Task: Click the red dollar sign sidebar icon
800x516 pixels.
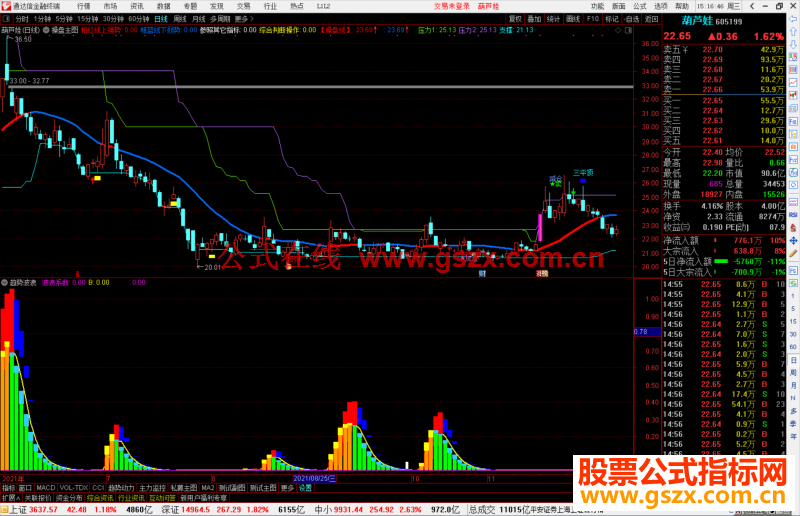Action: [793, 227]
